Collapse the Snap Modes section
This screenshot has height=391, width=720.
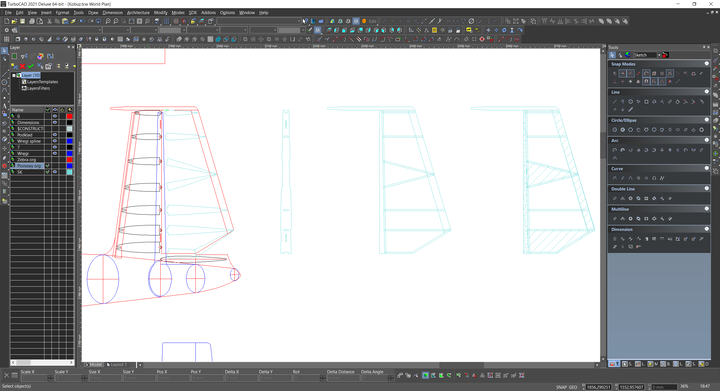707,64
